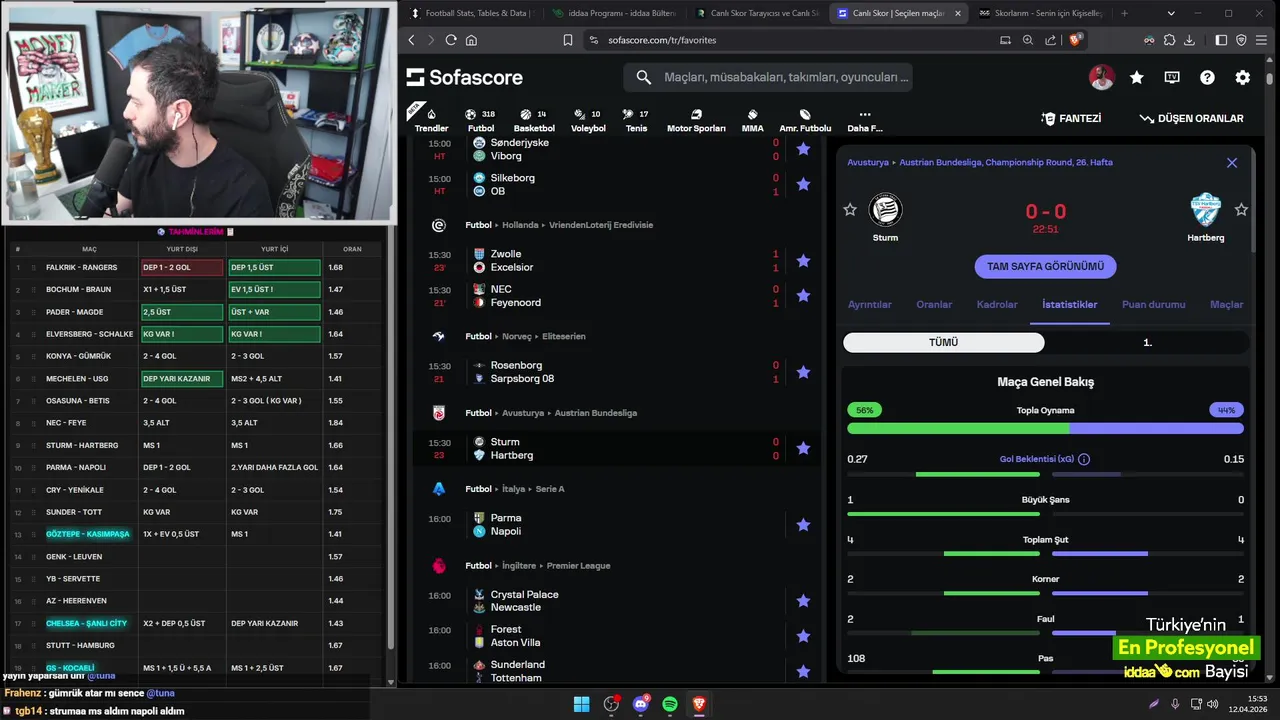The image size is (1280, 720).
Task: Open the Premier League league header
Action: [578, 566]
